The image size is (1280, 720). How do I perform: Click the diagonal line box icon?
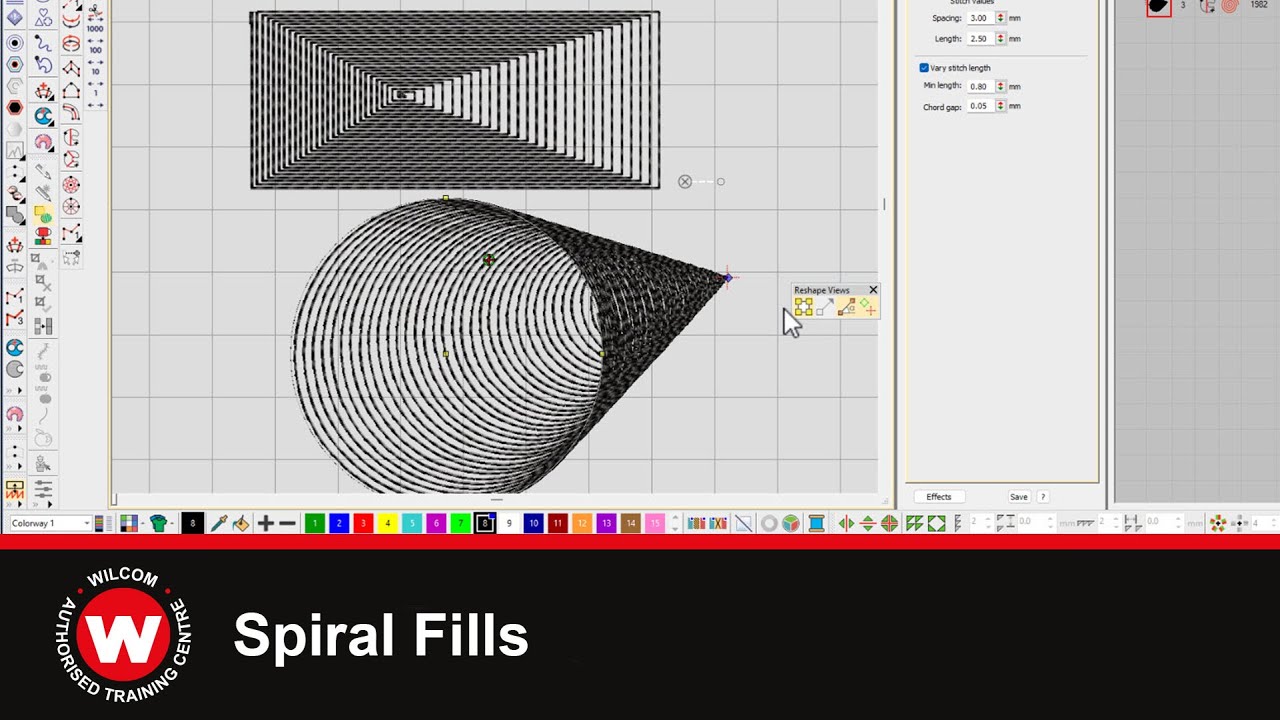click(x=744, y=523)
